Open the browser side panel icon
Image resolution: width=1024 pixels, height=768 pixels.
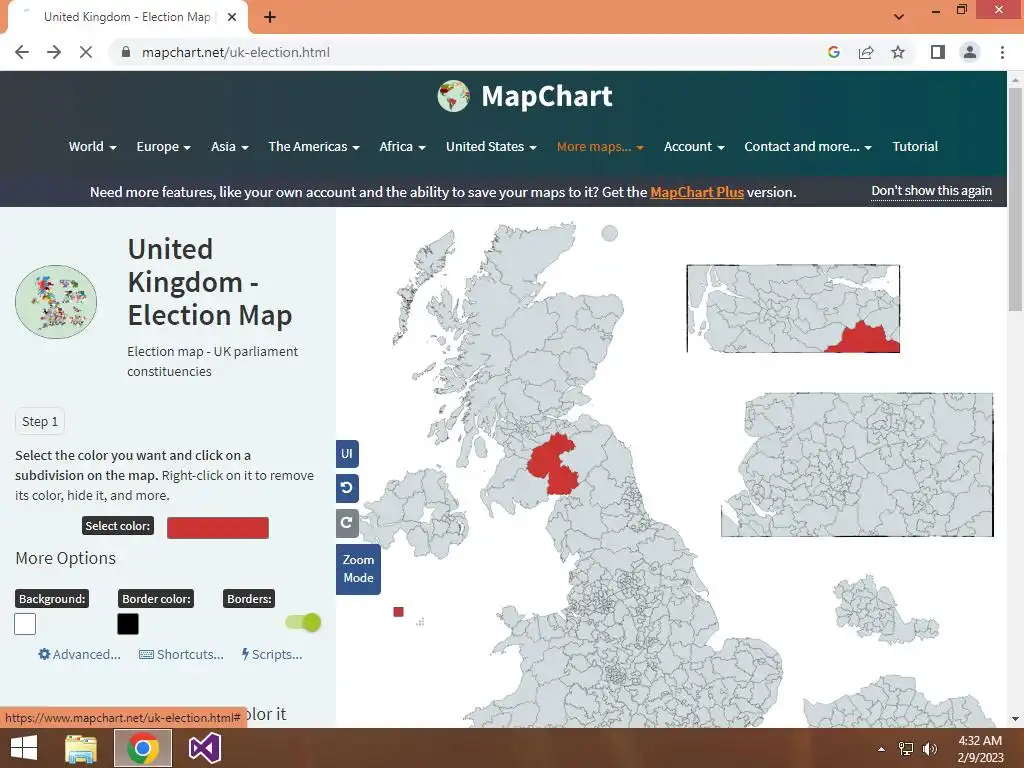pos(938,52)
